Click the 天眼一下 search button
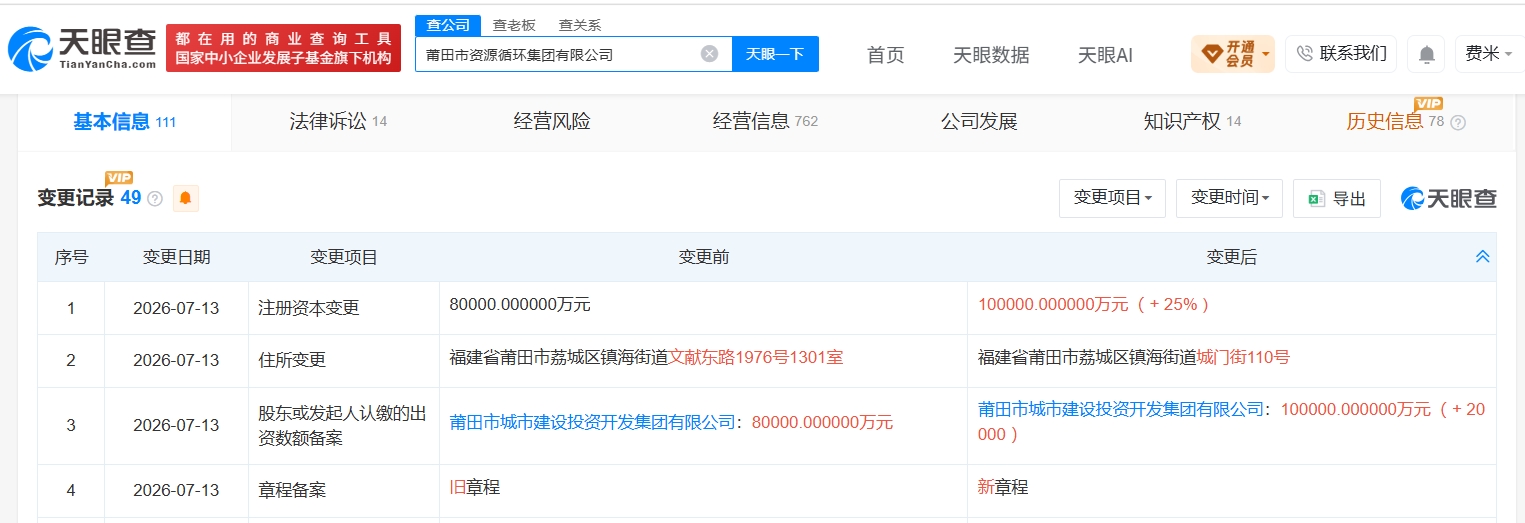 pos(775,54)
